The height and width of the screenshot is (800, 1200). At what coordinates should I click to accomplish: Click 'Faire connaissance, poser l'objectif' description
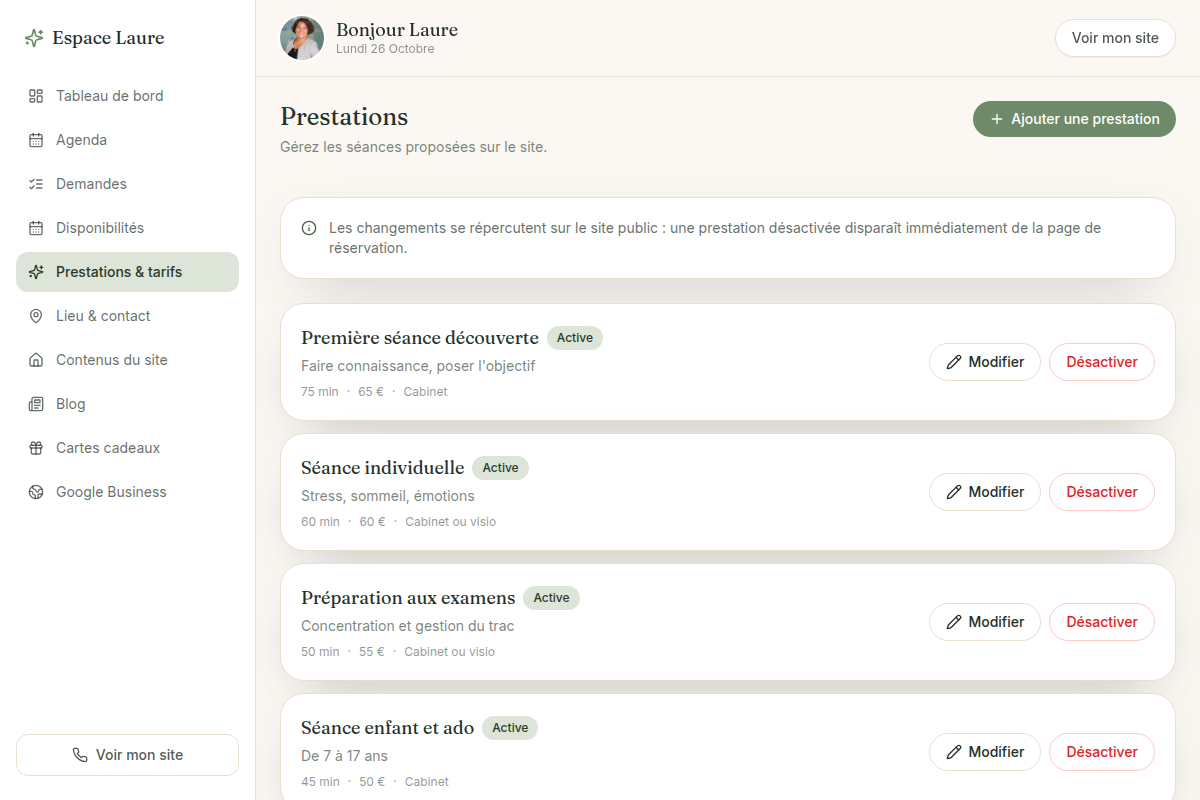click(418, 366)
